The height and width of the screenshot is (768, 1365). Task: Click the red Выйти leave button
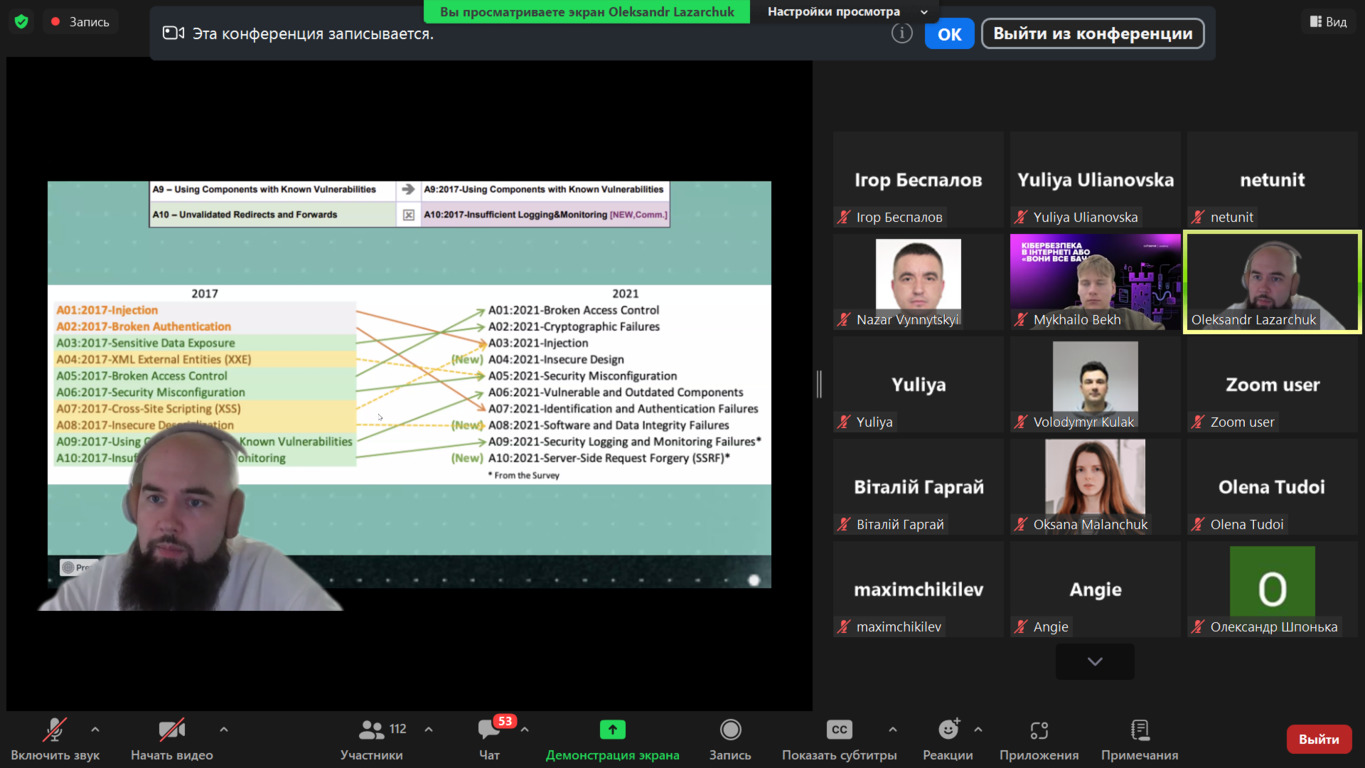(x=1318, y=739)
